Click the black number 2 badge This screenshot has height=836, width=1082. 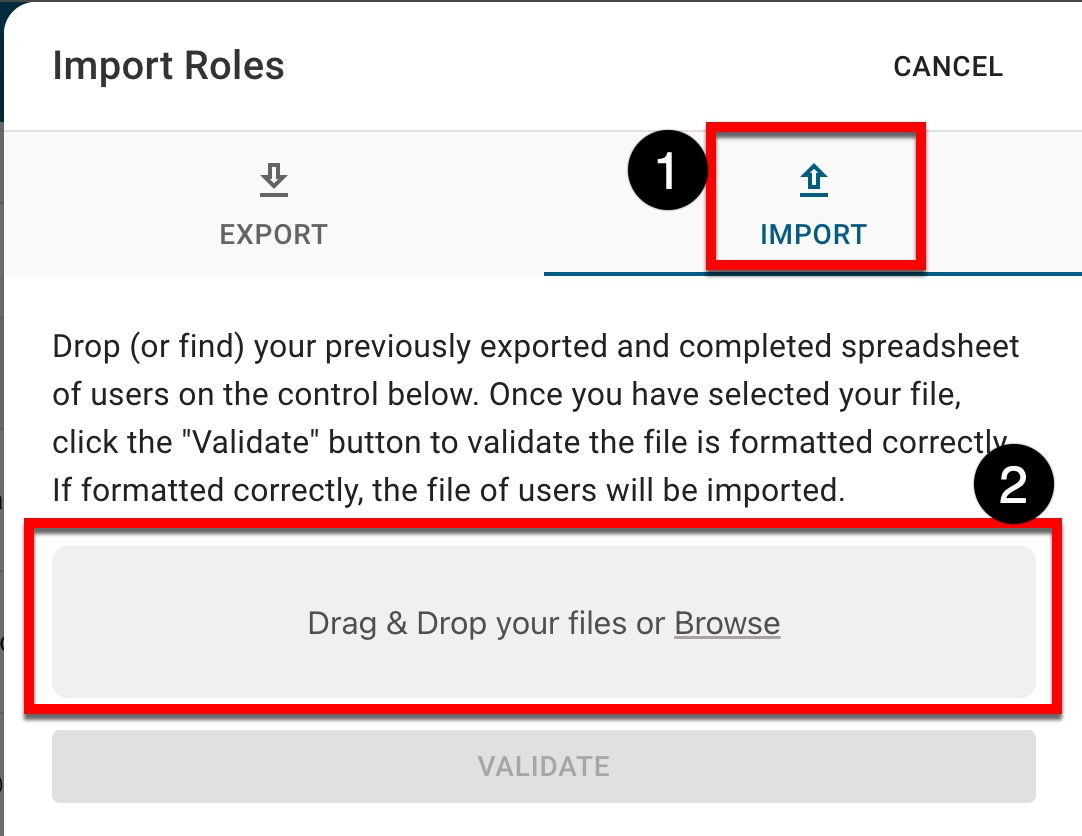(1014, 488)
